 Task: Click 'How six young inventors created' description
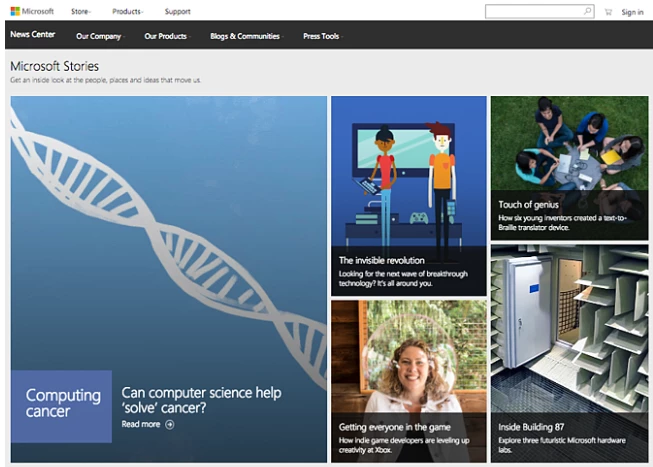click(x=563, y=222)
